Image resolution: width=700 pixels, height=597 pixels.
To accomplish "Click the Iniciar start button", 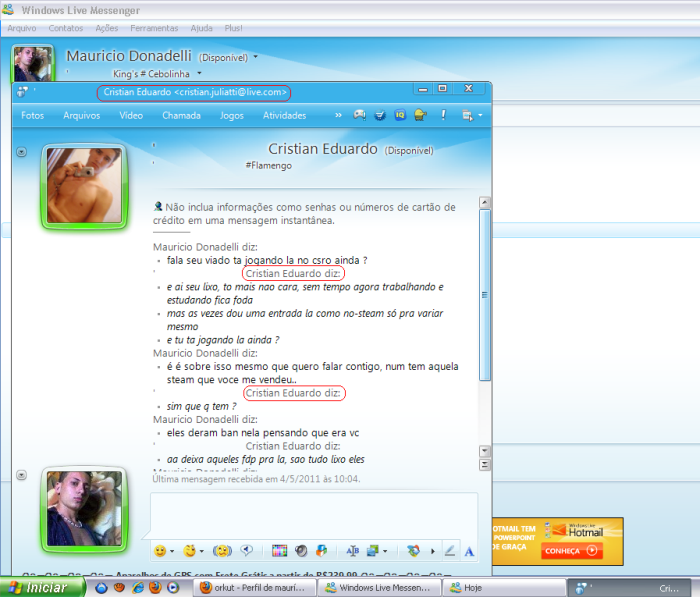I will 40,588.
